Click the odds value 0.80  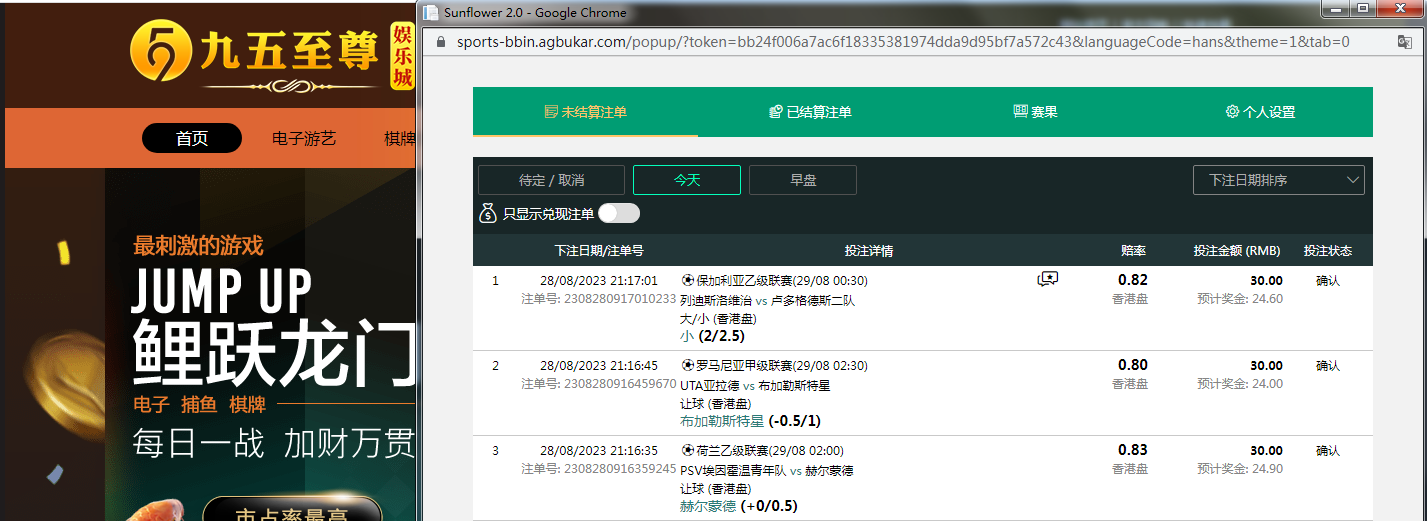(1133, 365)
